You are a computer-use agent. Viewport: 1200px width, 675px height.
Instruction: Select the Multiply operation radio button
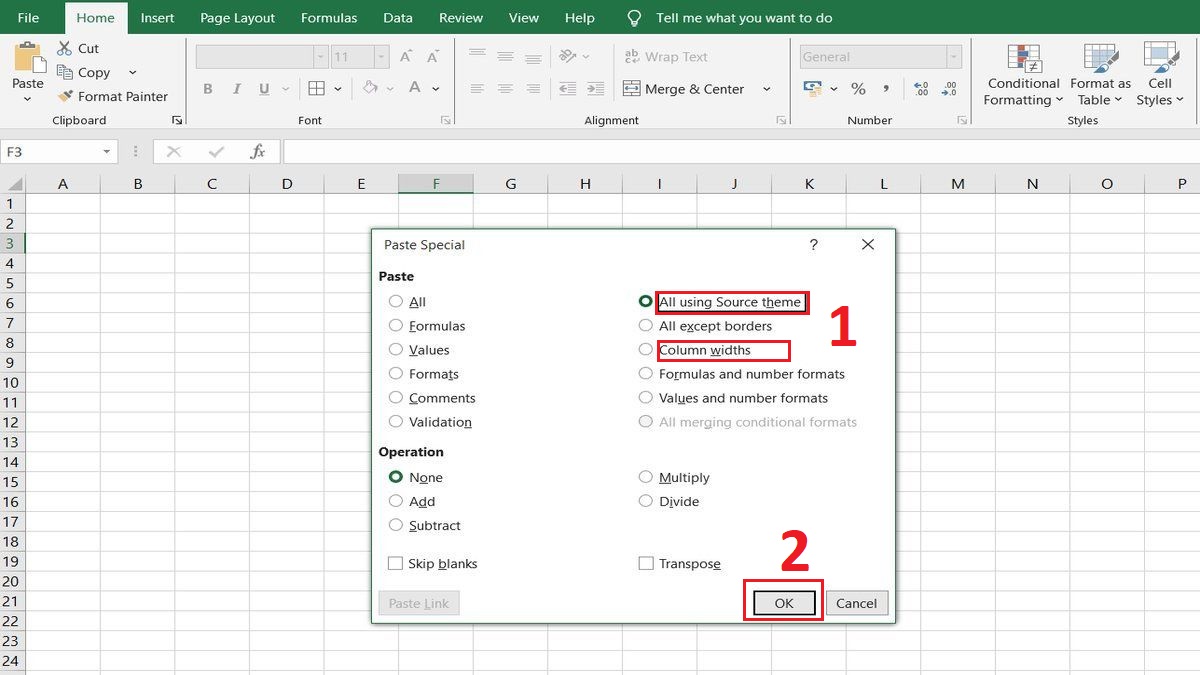645,477
